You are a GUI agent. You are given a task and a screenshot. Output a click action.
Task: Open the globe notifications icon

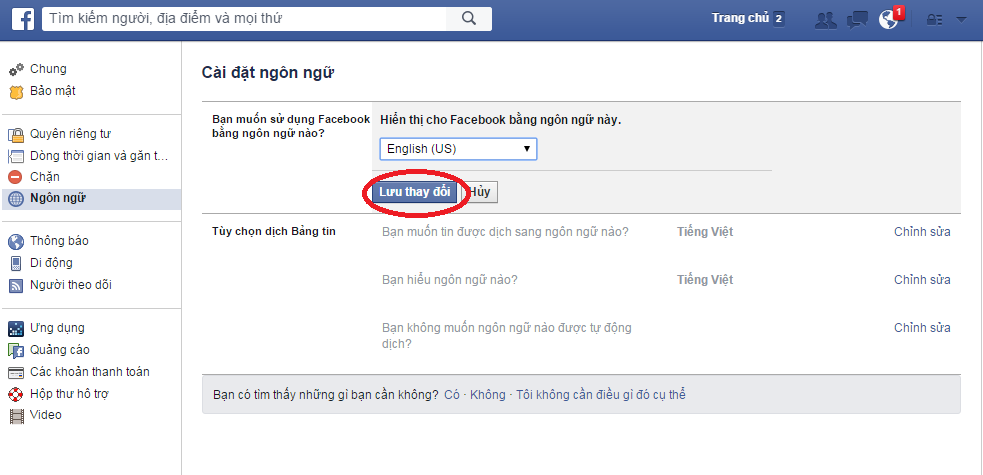888,20
